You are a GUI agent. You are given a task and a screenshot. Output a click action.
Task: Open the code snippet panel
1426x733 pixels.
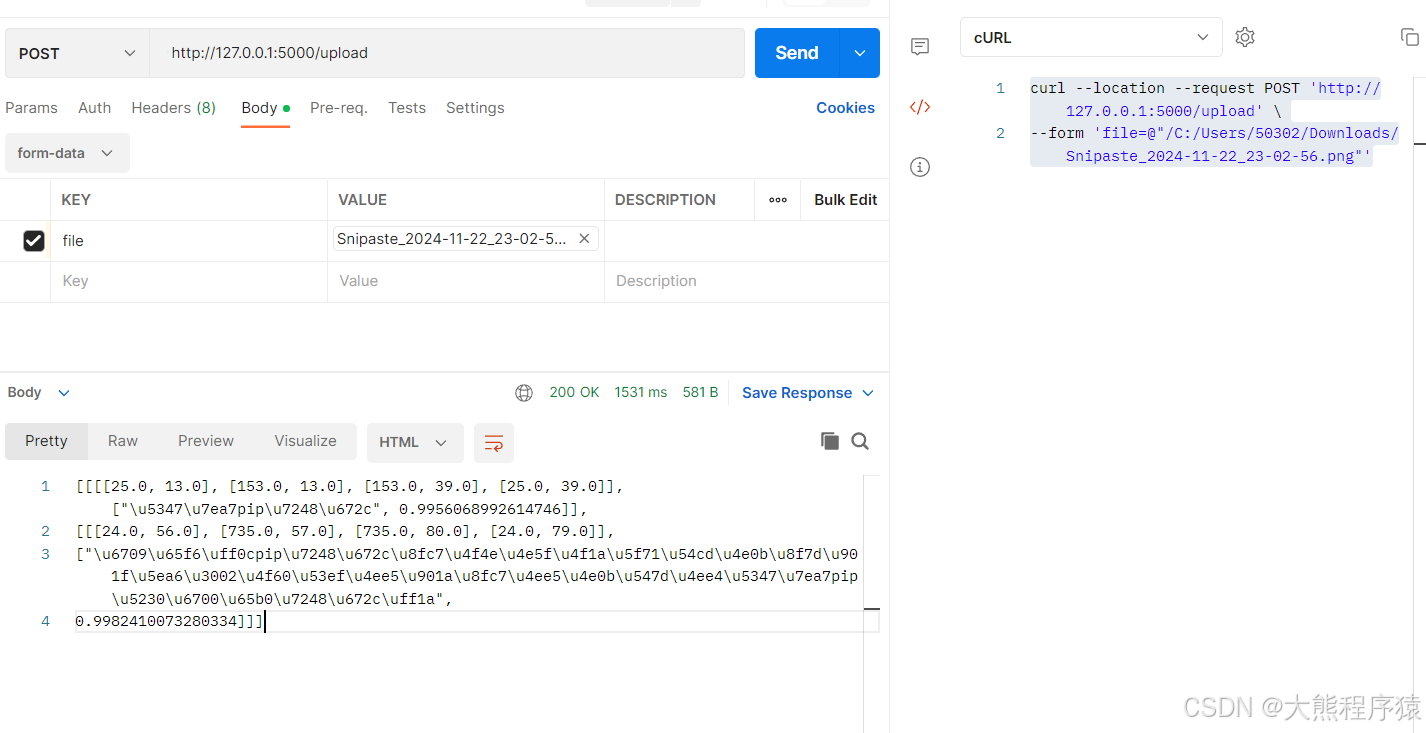point(919,107)
